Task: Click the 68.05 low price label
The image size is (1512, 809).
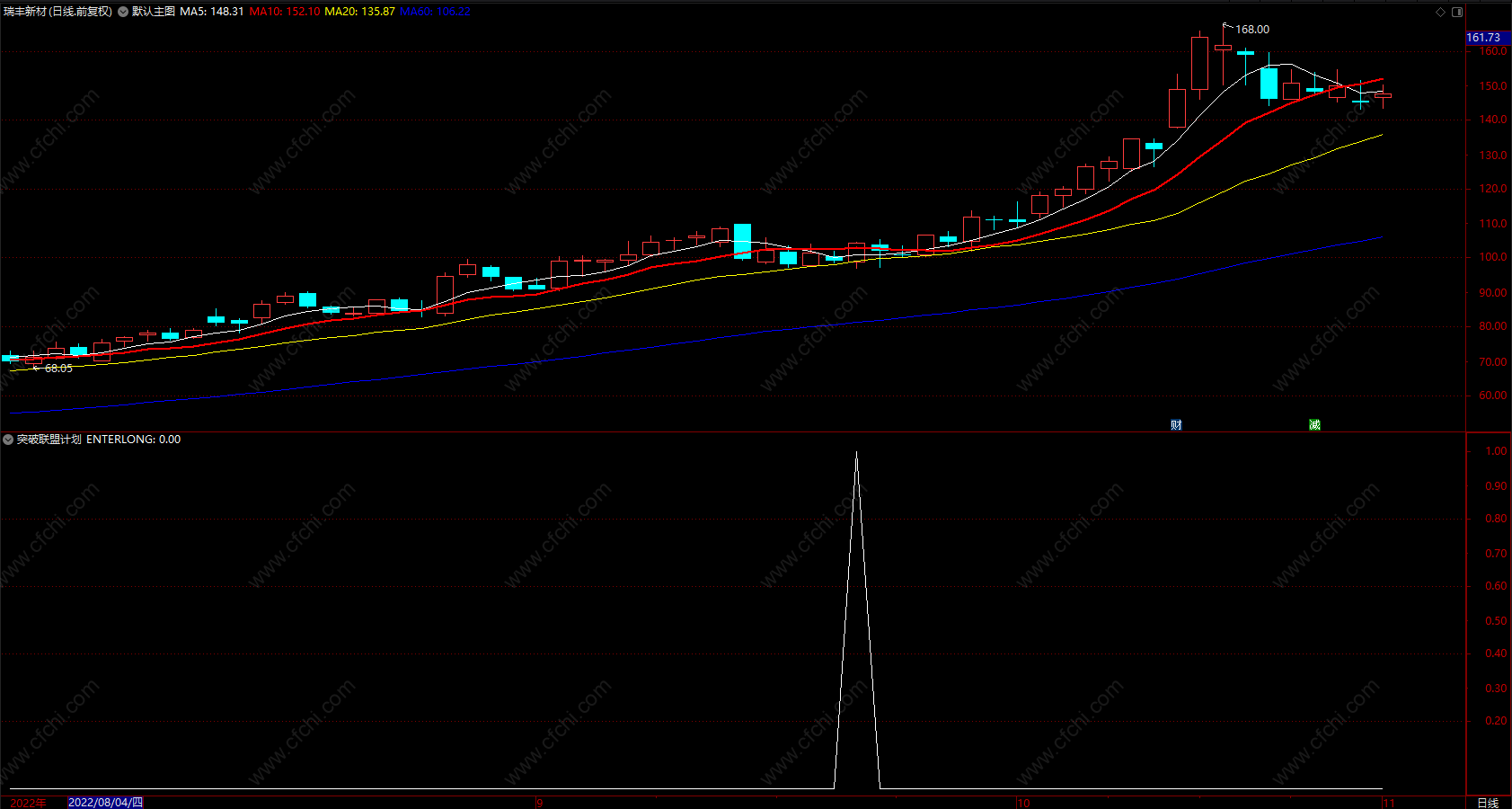Action: (58, 369)
